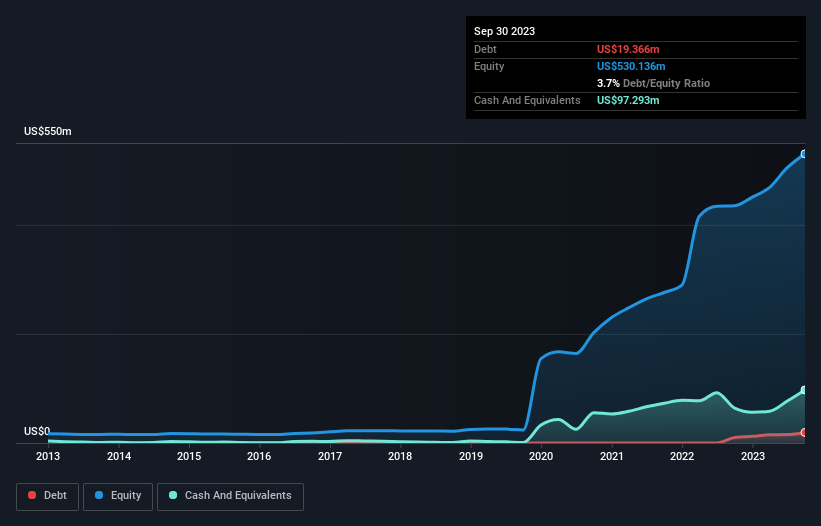The width and height of the screenshot is (821, 526).
Task: Click the 2014 x-axis label
Action: tap(119, 456)
